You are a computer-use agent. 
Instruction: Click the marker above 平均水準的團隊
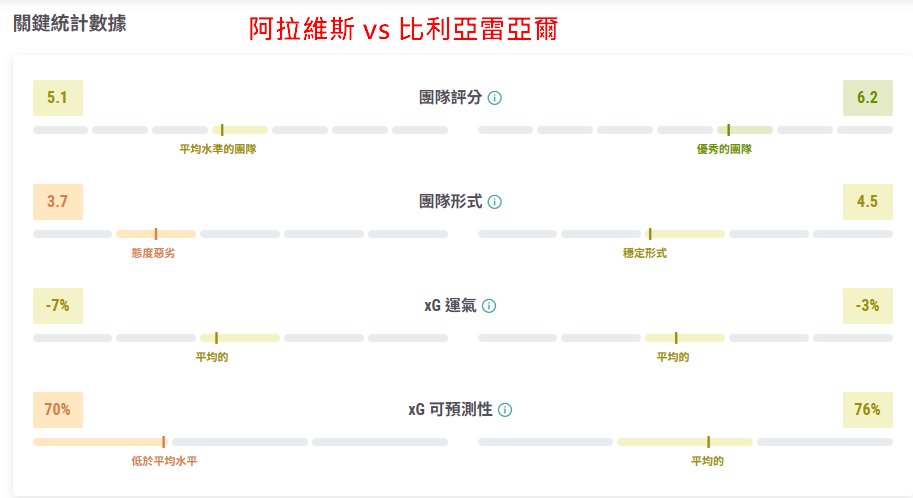click(x=222, y=130)
